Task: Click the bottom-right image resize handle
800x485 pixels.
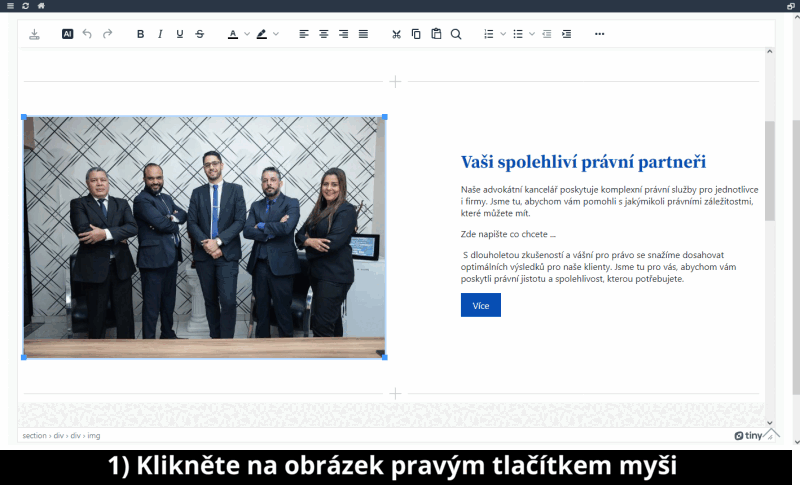Action: coord(385,358)
